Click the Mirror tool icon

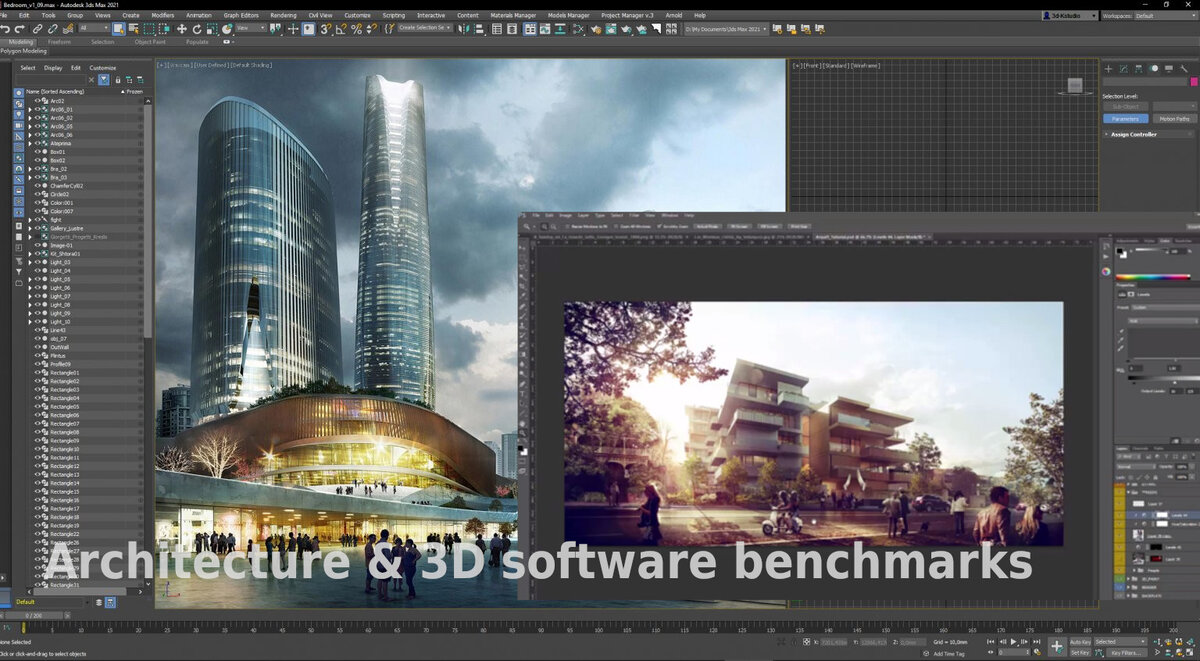pos(464,29)
